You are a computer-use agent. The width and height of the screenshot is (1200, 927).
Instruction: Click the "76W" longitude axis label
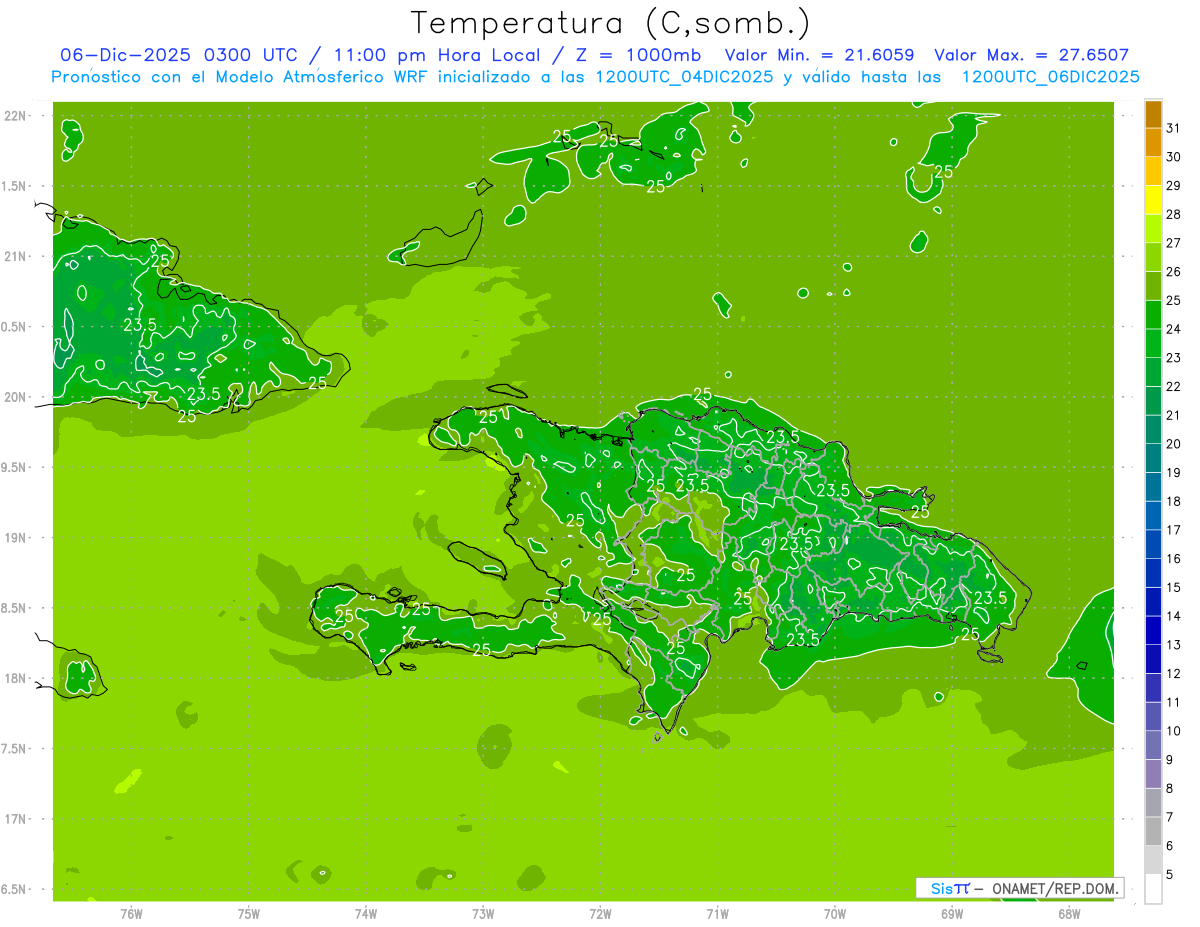point(131,913)
